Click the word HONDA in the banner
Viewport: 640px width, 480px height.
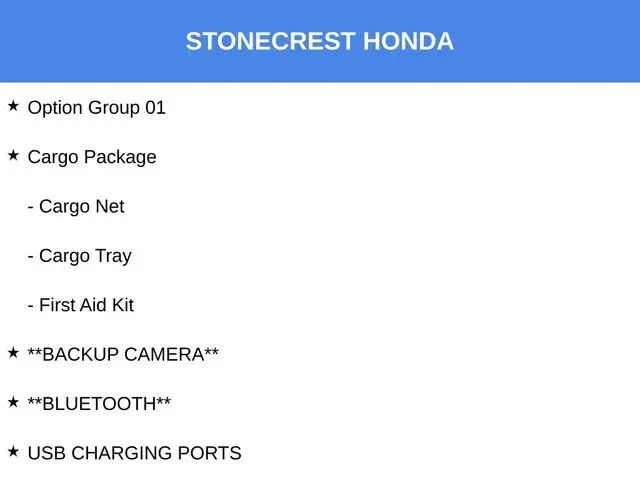point(408,41)
